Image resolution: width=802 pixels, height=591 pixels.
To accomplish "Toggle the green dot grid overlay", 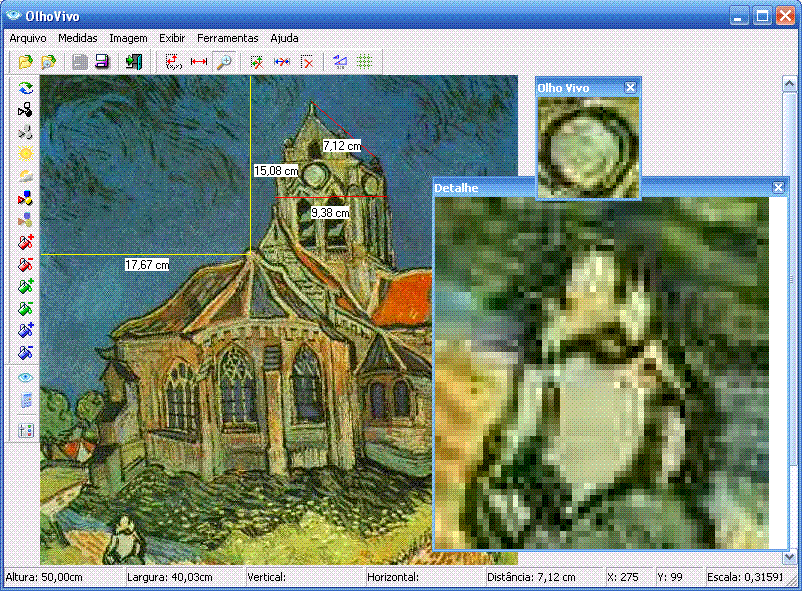I will pyautogui.click(x=364, y=62).
